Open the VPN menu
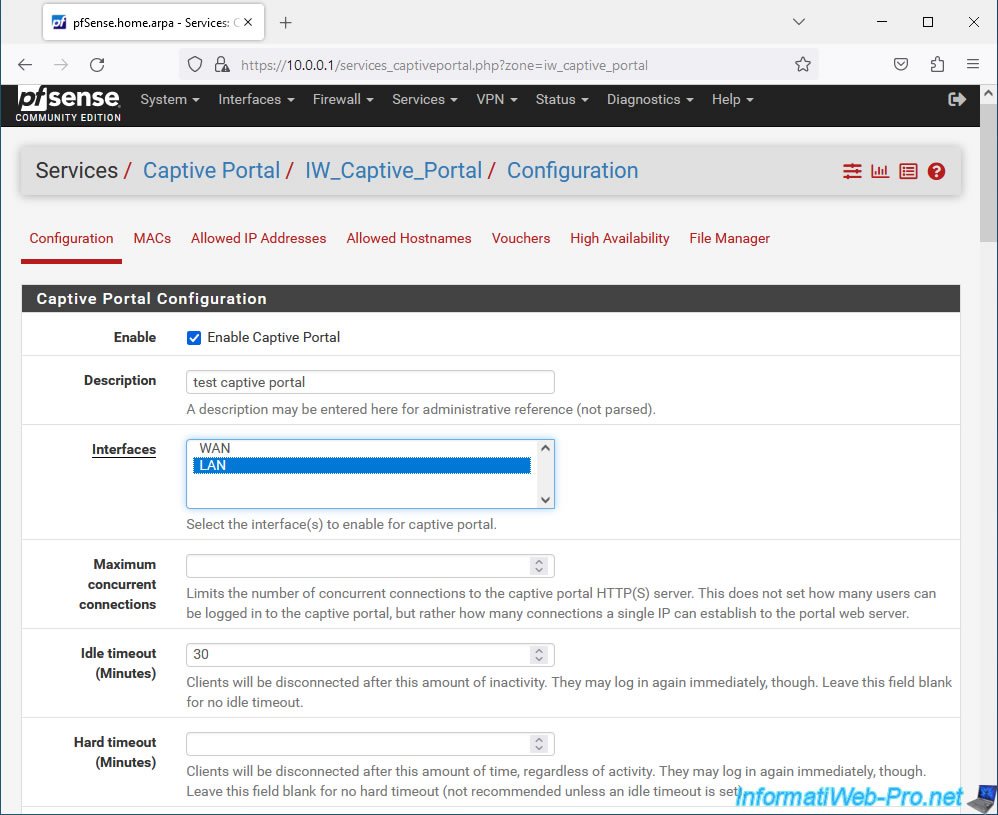Viewport: 998px width, 815px height. coord(496,99)
